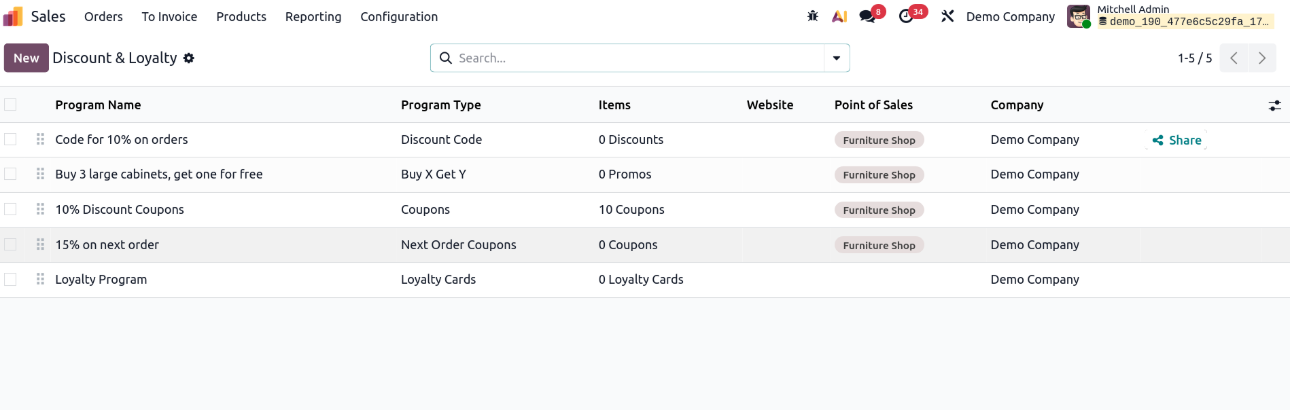
Task: Click the wrench tools icon
Action: (x=948, y=17)
